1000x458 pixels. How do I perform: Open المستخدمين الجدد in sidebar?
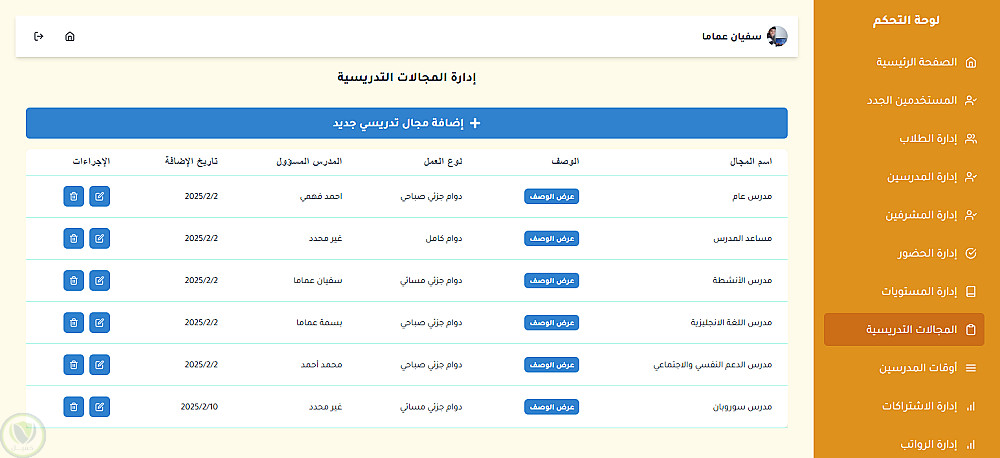(x=904, y=101)
